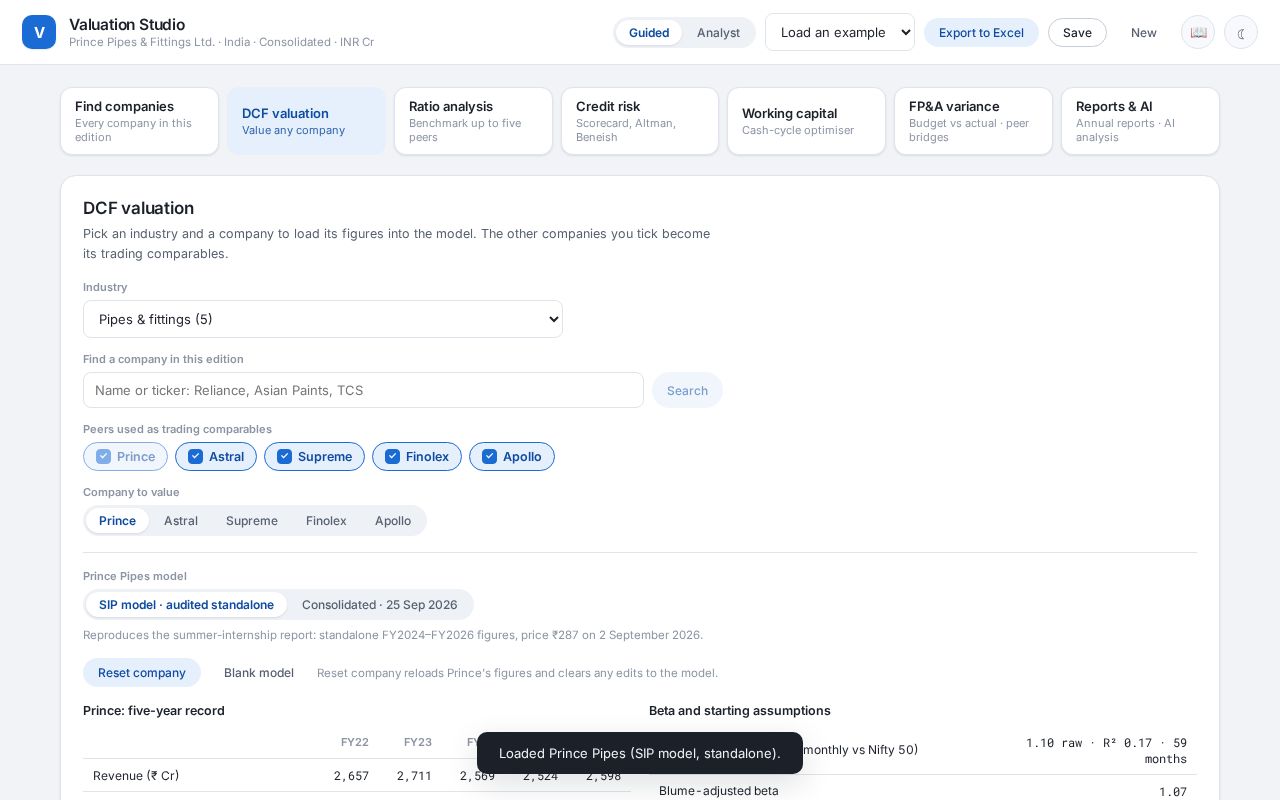Open the FP&A variance tab
Image resolution: width=1280 pixels, height=800 pixels.
click(973, 121)
